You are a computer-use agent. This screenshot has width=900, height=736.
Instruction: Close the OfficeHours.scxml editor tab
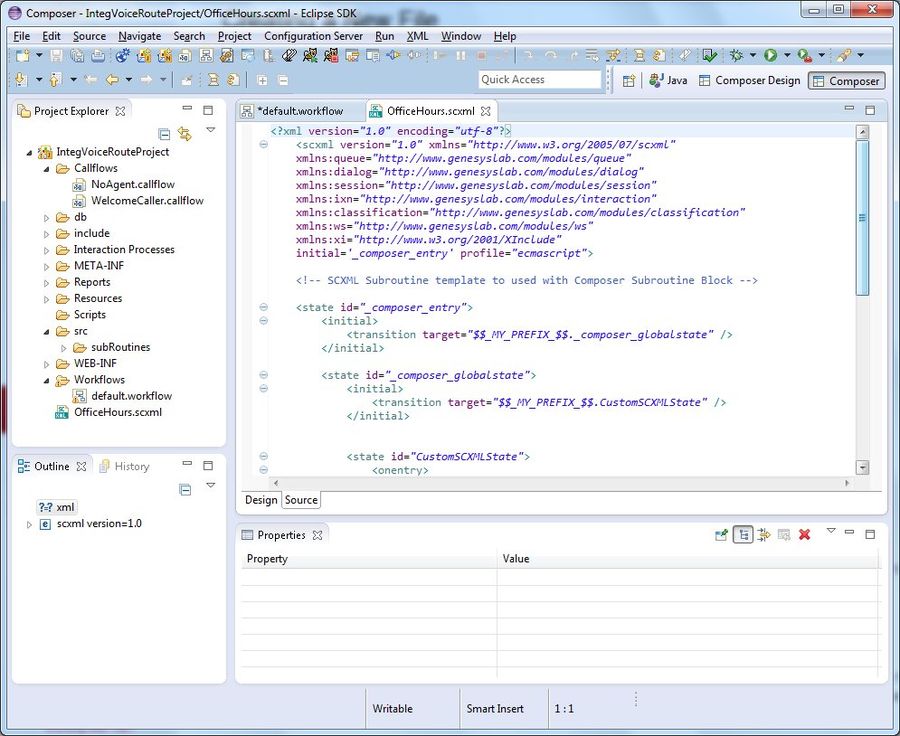point(486,111)
